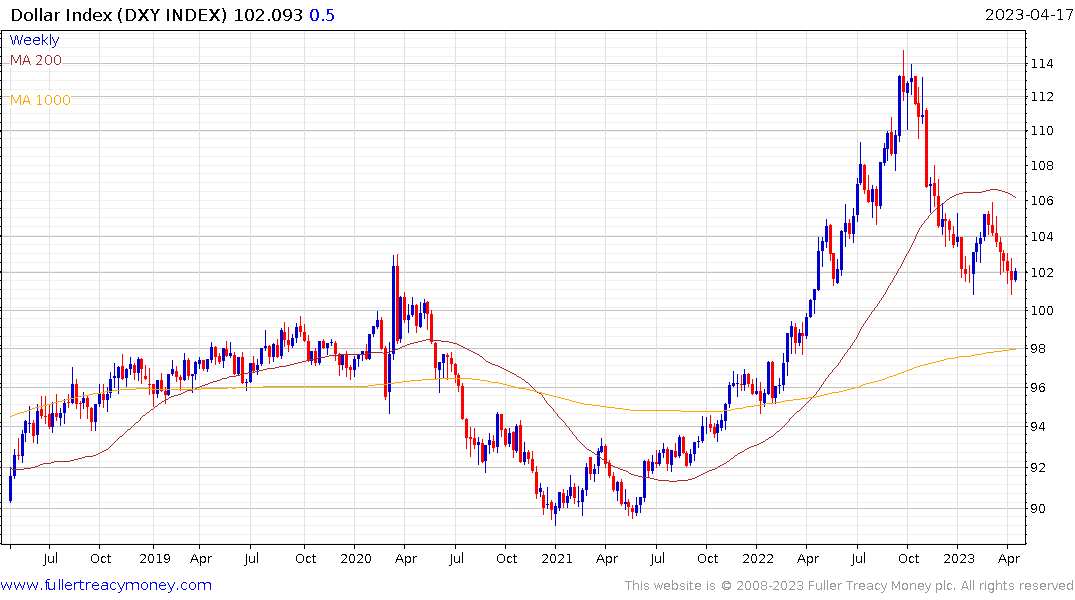Click the 102 price axis label

1042,272
